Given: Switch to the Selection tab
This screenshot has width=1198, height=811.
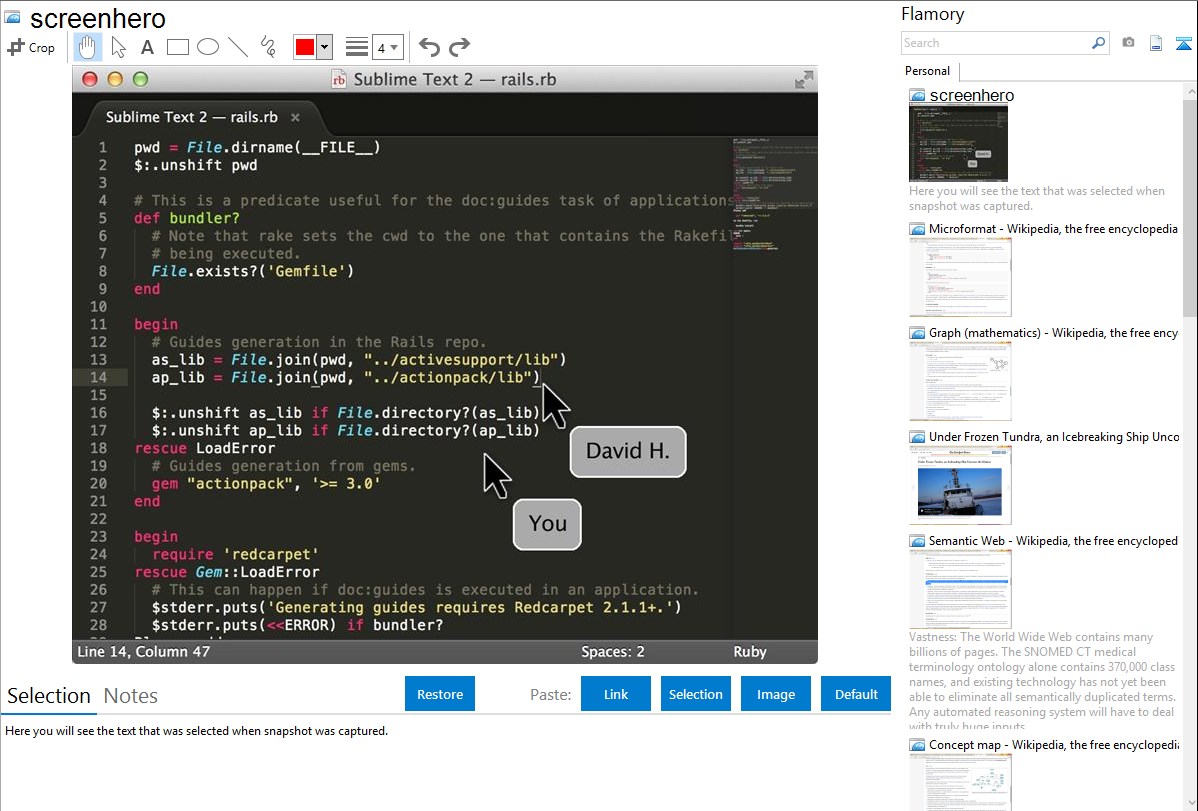Looking at the screenshot, I should tap(49, 696).
